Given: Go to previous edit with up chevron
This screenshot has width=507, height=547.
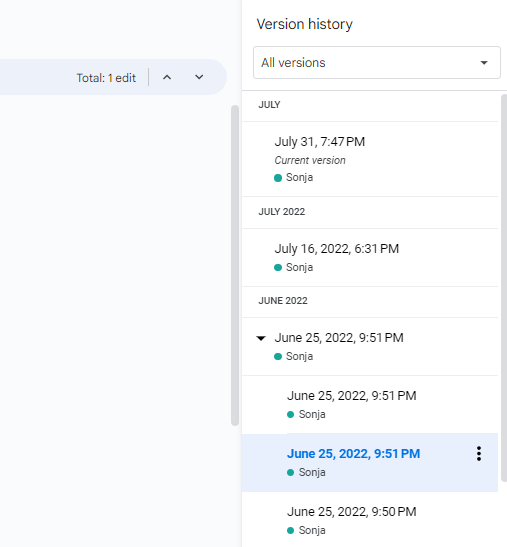Looking at the screenshot, I should (x=167, y=77).
